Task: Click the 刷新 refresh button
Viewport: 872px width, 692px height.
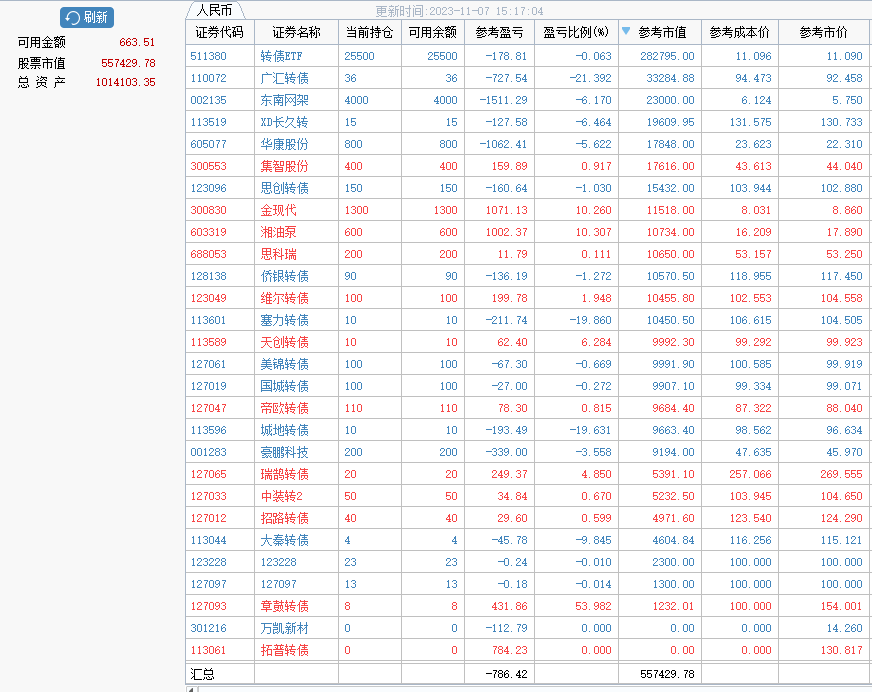Action: click(x=87, y=17)
